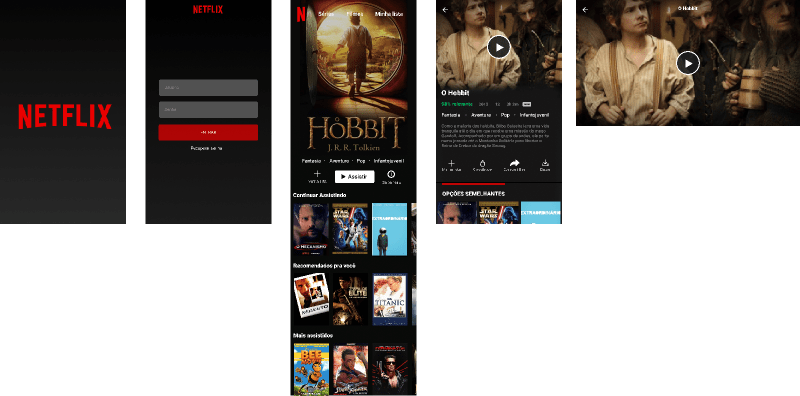The image size is (800, 396).
Task: Focus the password input field
Action: 208,110
